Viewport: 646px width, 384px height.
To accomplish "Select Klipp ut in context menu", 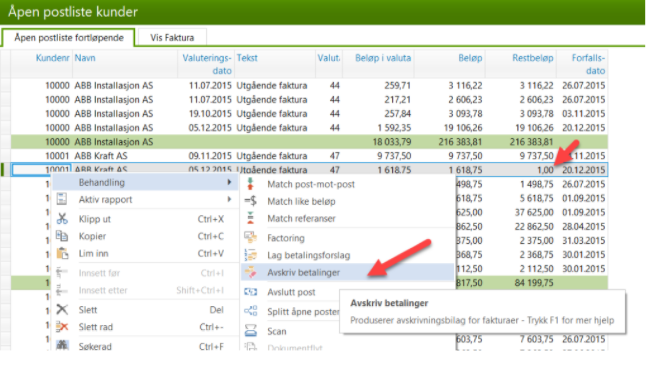I will tap(145, 219).
